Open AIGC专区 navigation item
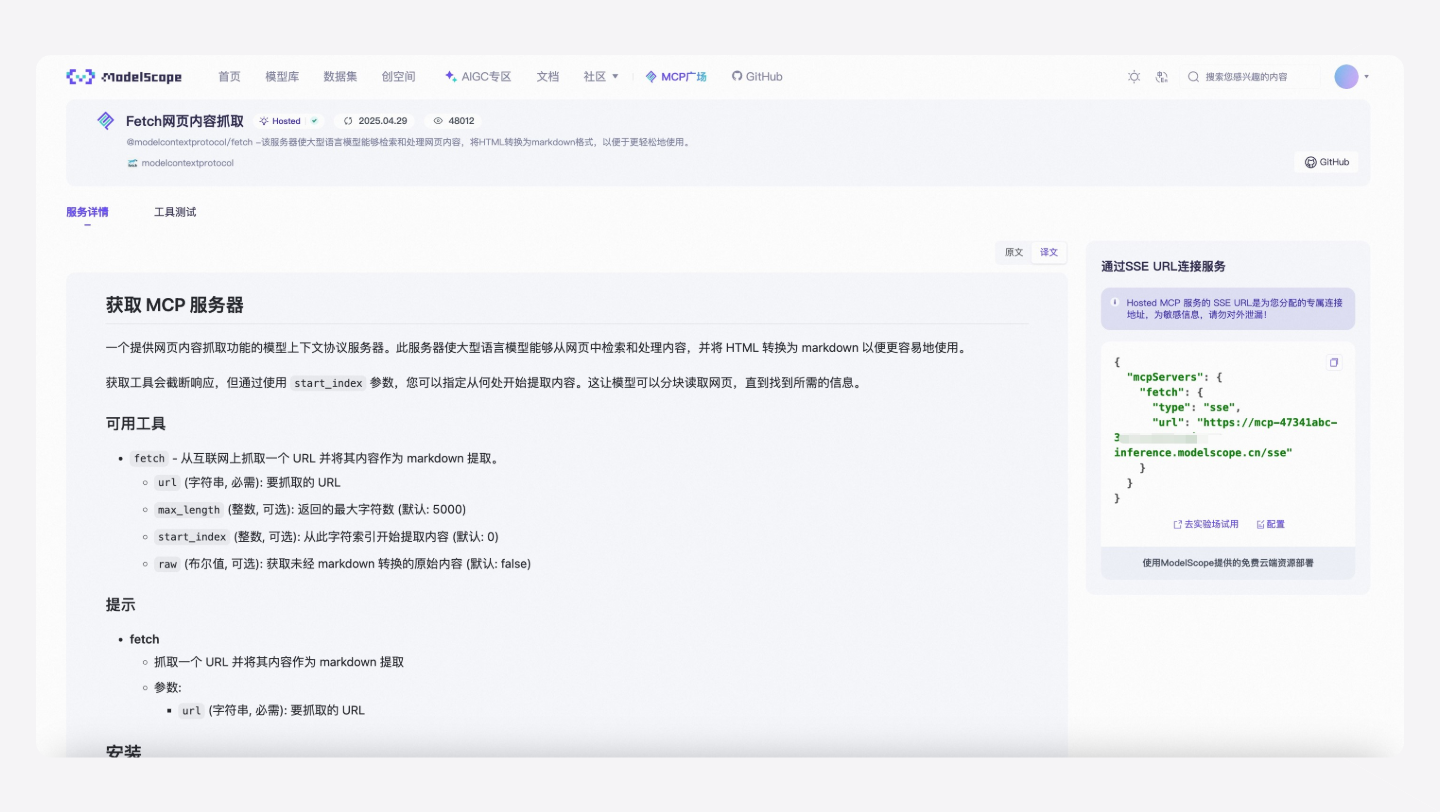The image size is (1440, 812). [479, 77]
